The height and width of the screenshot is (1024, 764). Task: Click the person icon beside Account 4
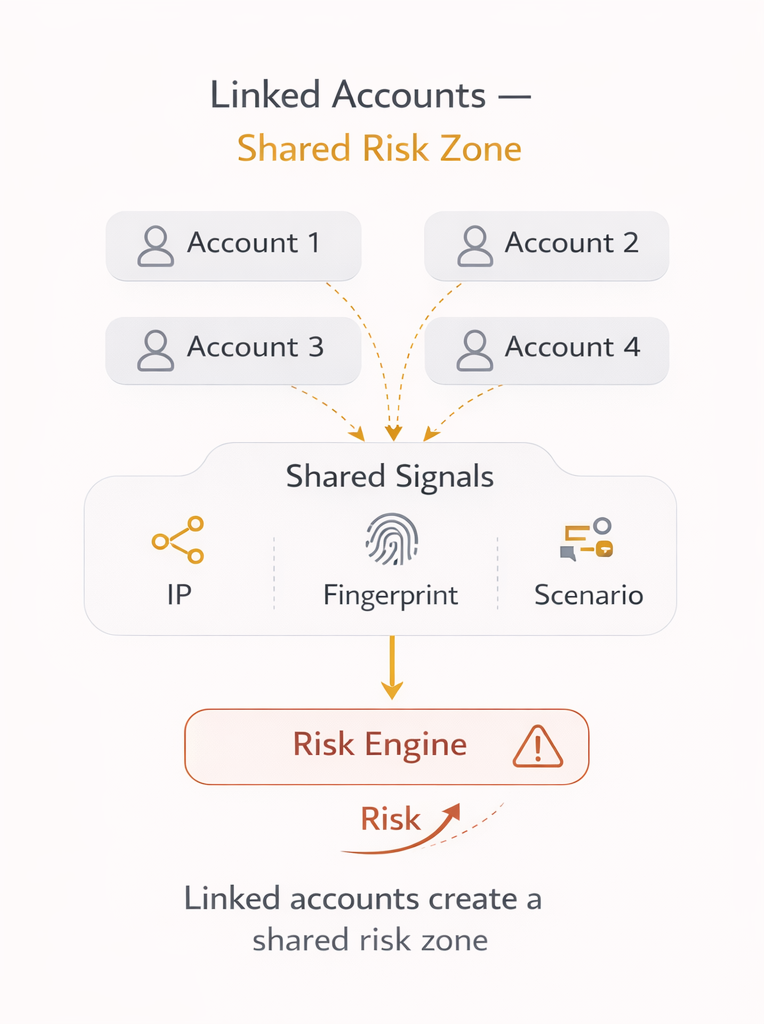point(474,350)
